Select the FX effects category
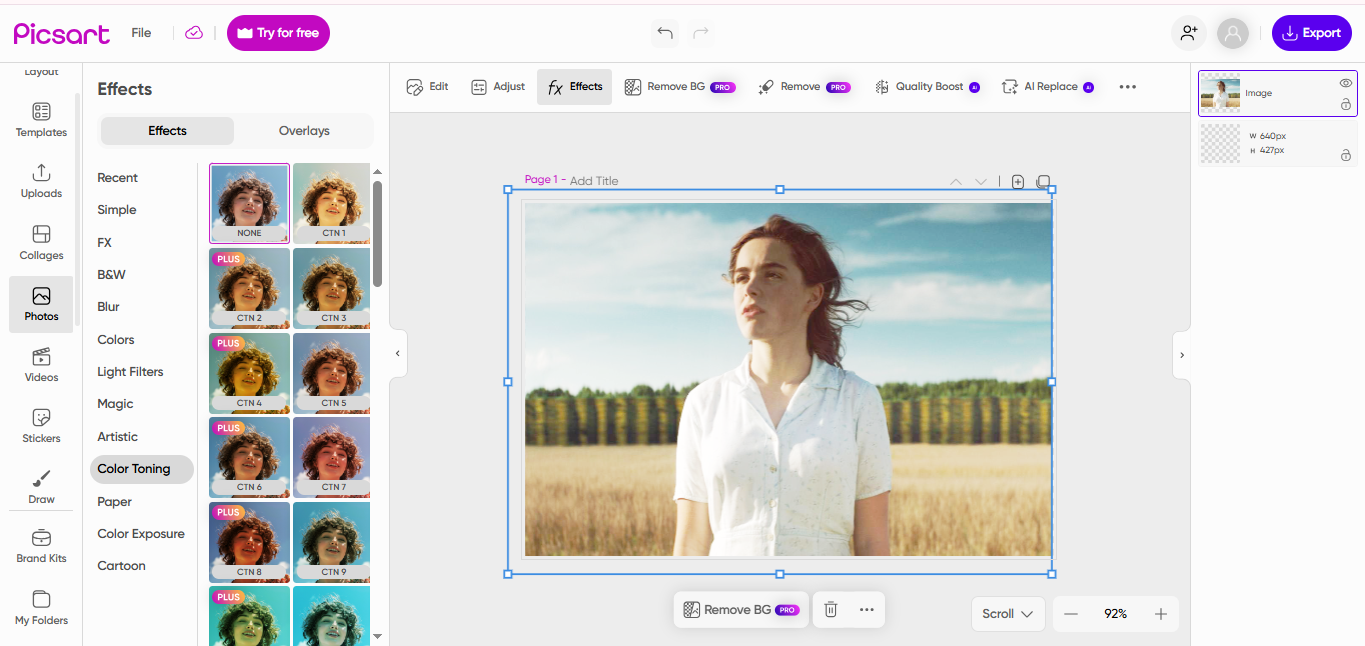The image size is (1365, 646). [105, 243]
